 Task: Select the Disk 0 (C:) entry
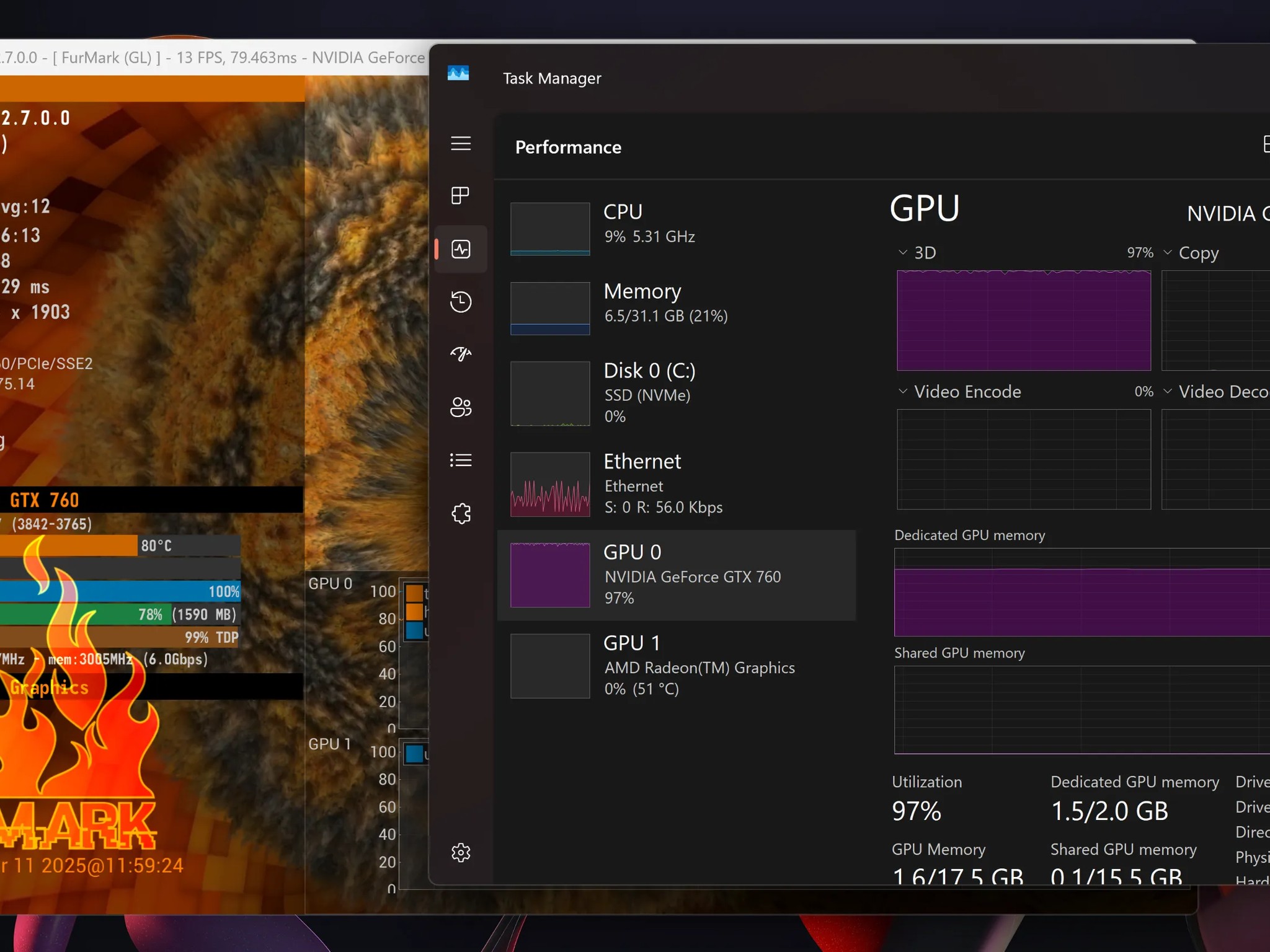pos(677,394)
